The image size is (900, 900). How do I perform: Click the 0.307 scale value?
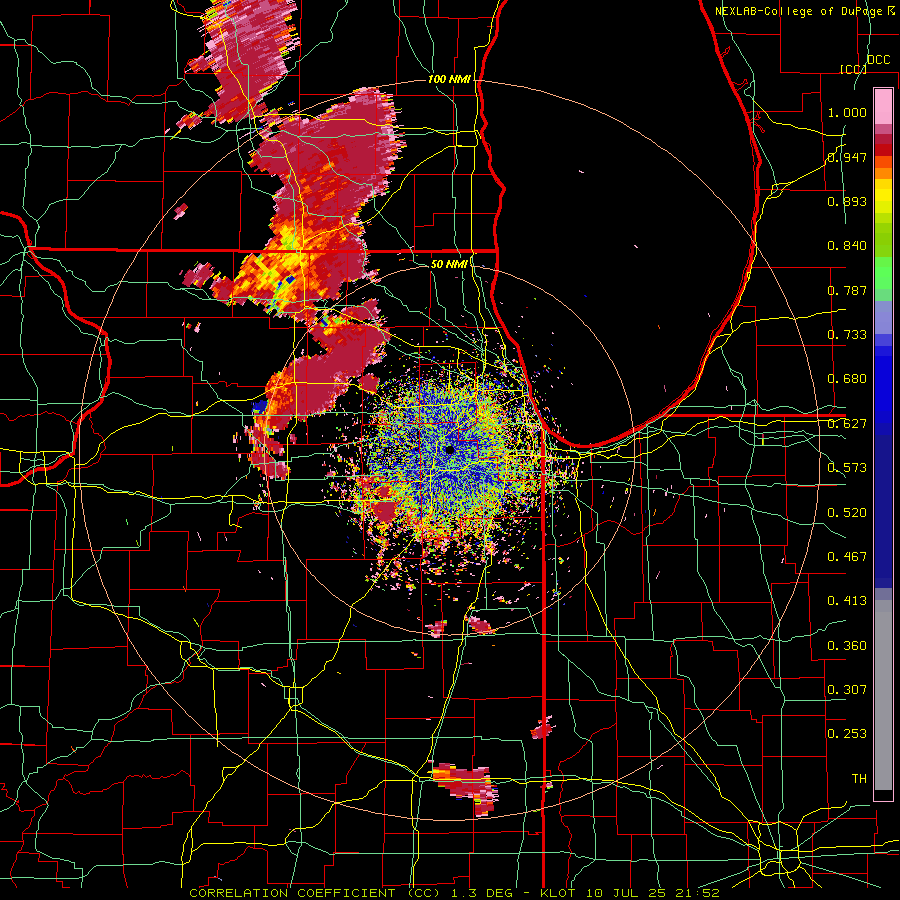point(847,690)
